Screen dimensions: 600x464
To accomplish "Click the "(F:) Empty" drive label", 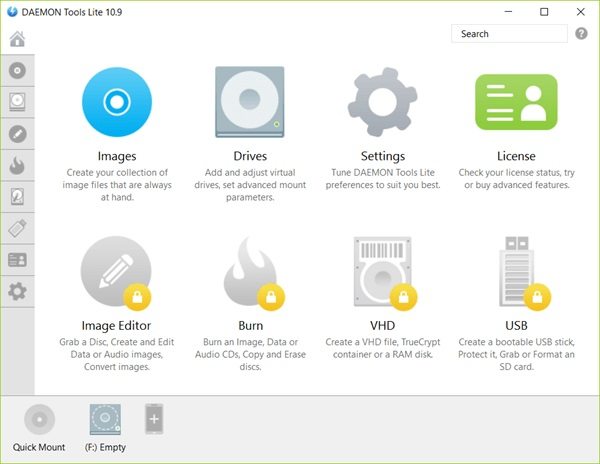I will tap(105, 447).
